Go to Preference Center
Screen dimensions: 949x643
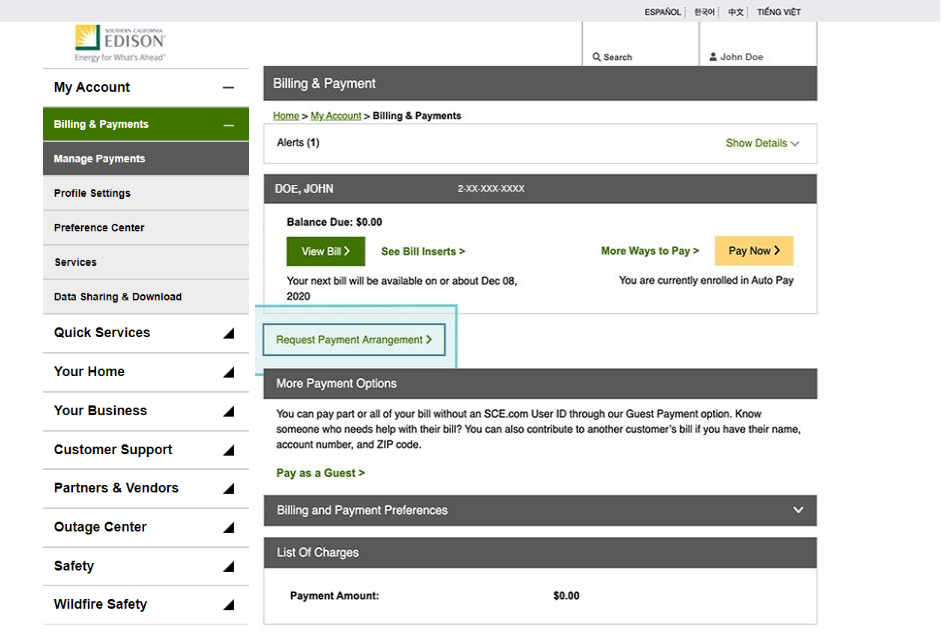[146, 228]
